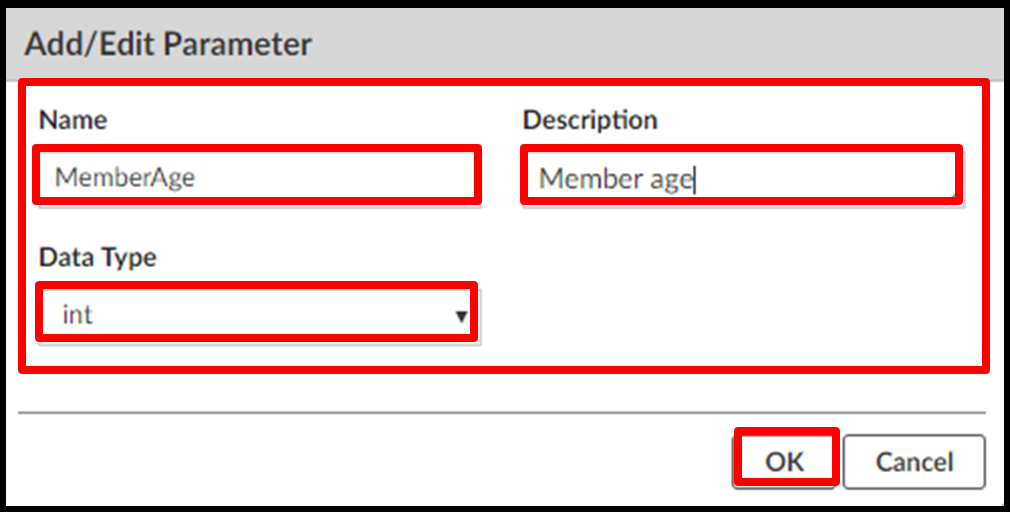Place cursor in 'Member age' description text
1010x512 pixels.
point(616,178)
